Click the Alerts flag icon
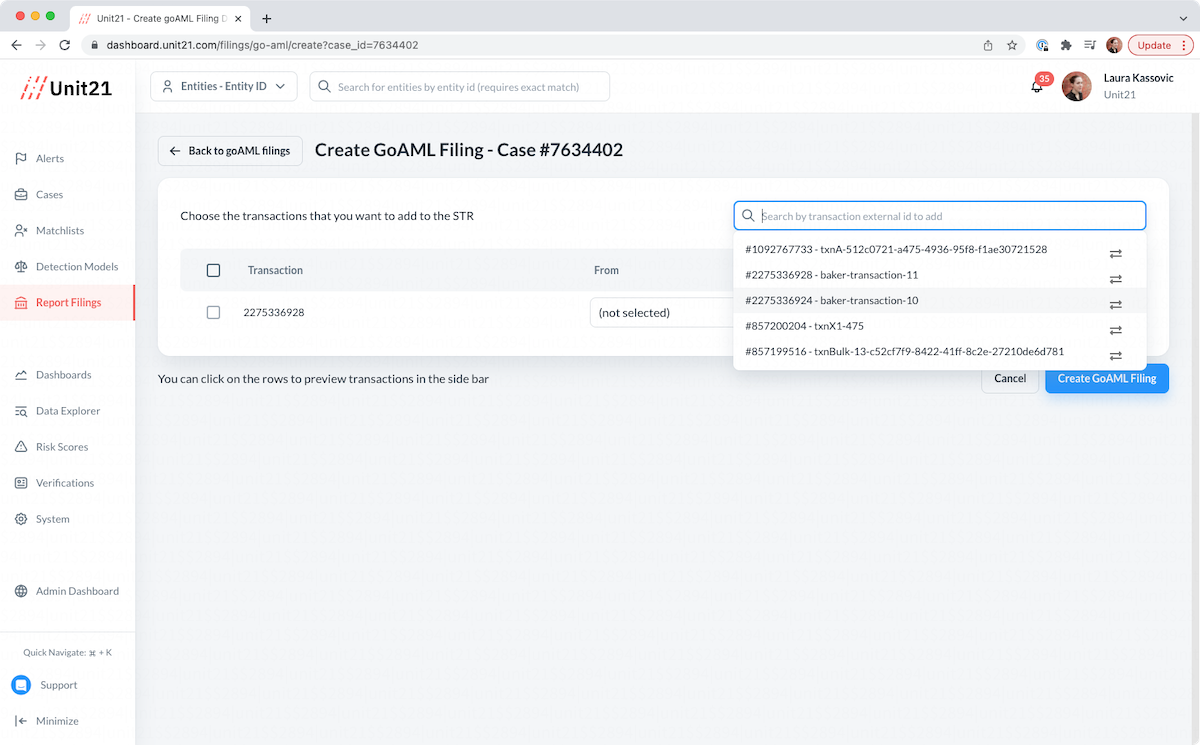This screenshot has height=745, width=1200. point(21,159)
